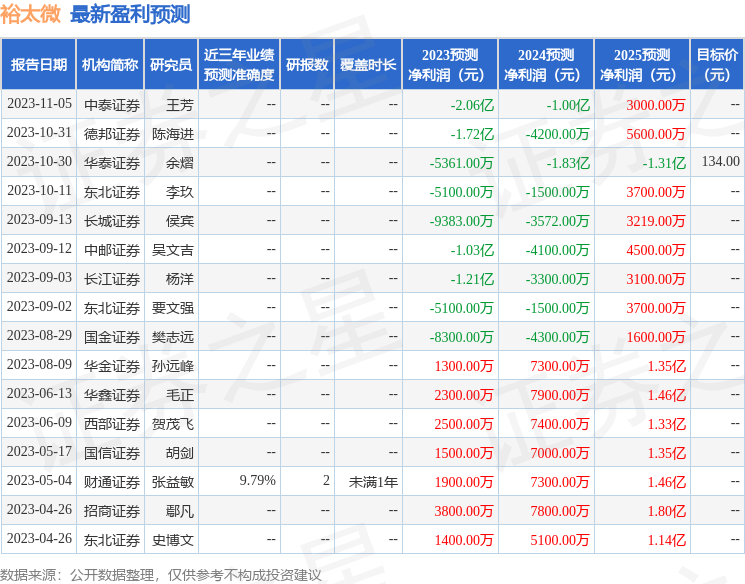Click the 1.14亿 forecast value
The width and height of the screenshot is (745, 584).
point(666,540)
